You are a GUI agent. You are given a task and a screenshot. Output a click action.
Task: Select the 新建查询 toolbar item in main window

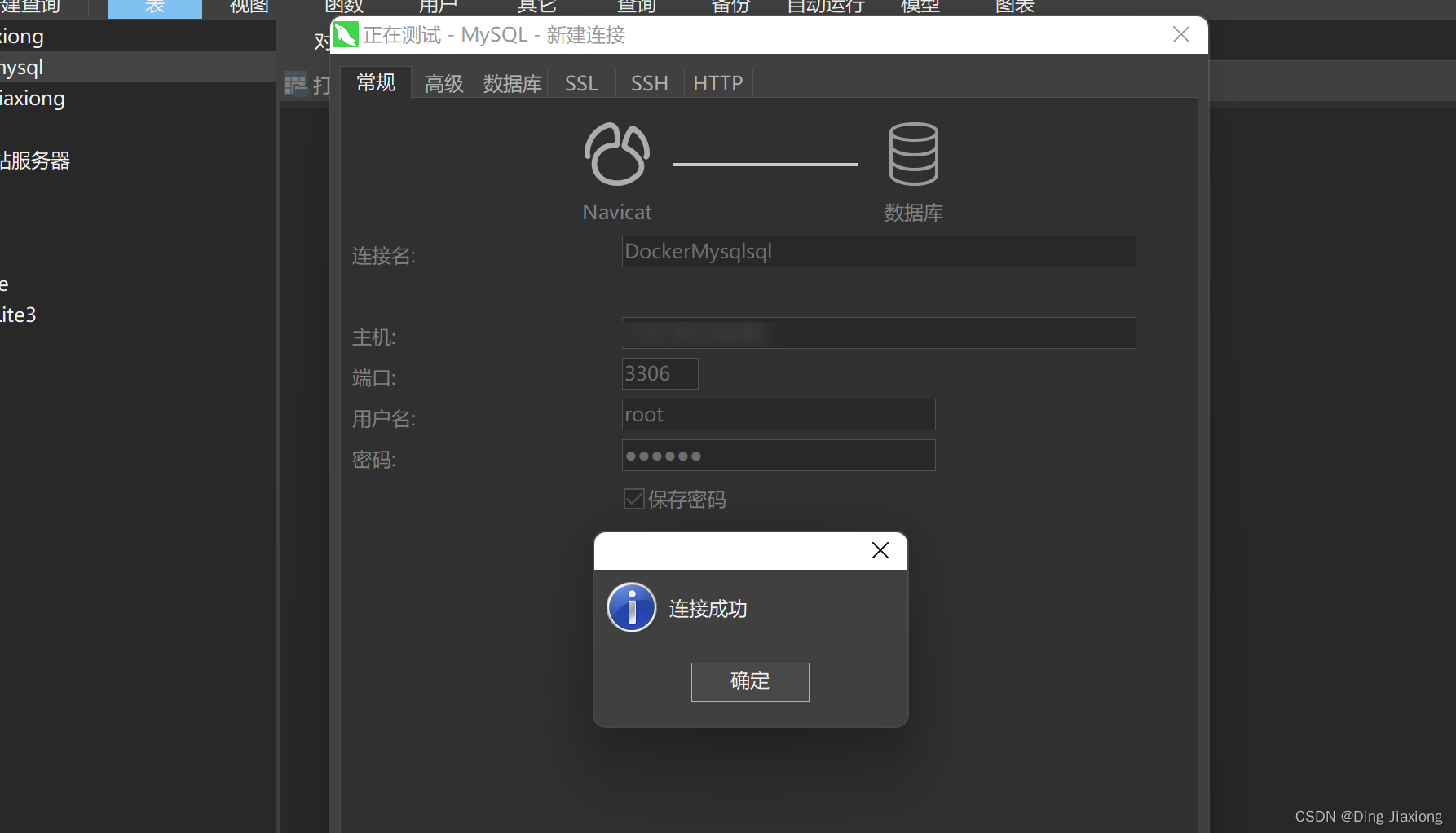(30, 7)
